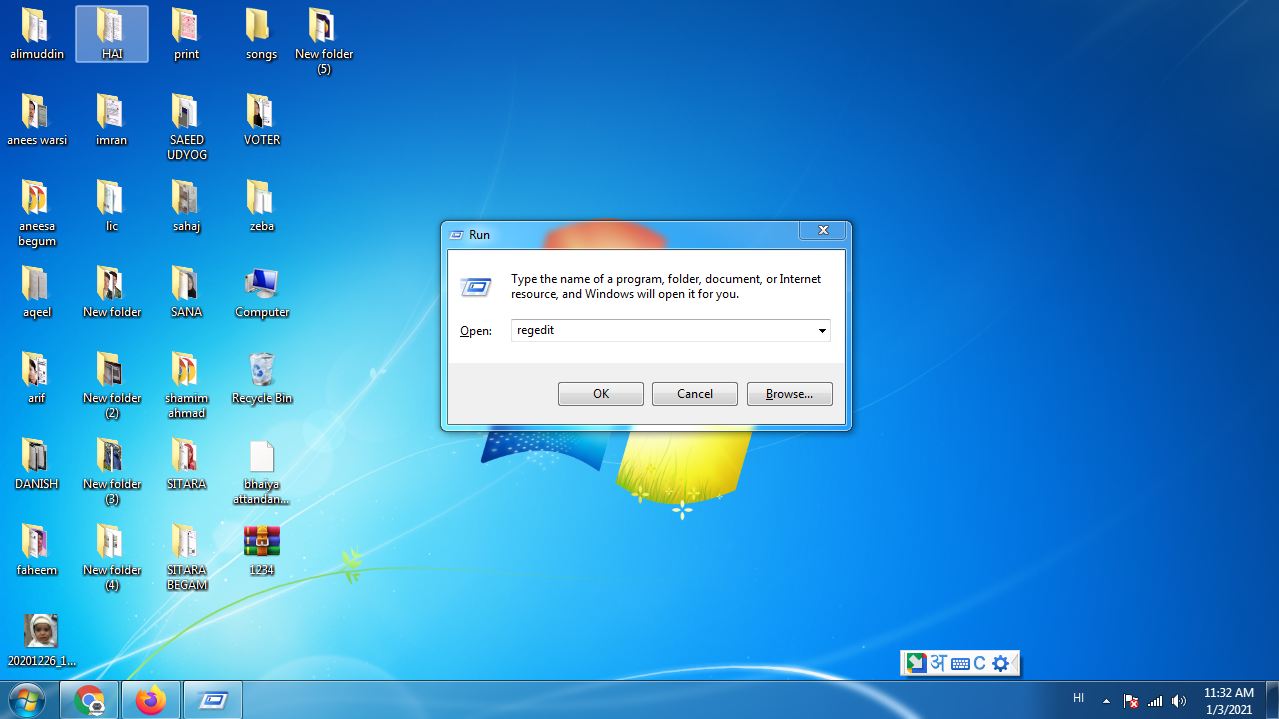
Task: Close the Run dialog with the X button
Action: [823, 230]
